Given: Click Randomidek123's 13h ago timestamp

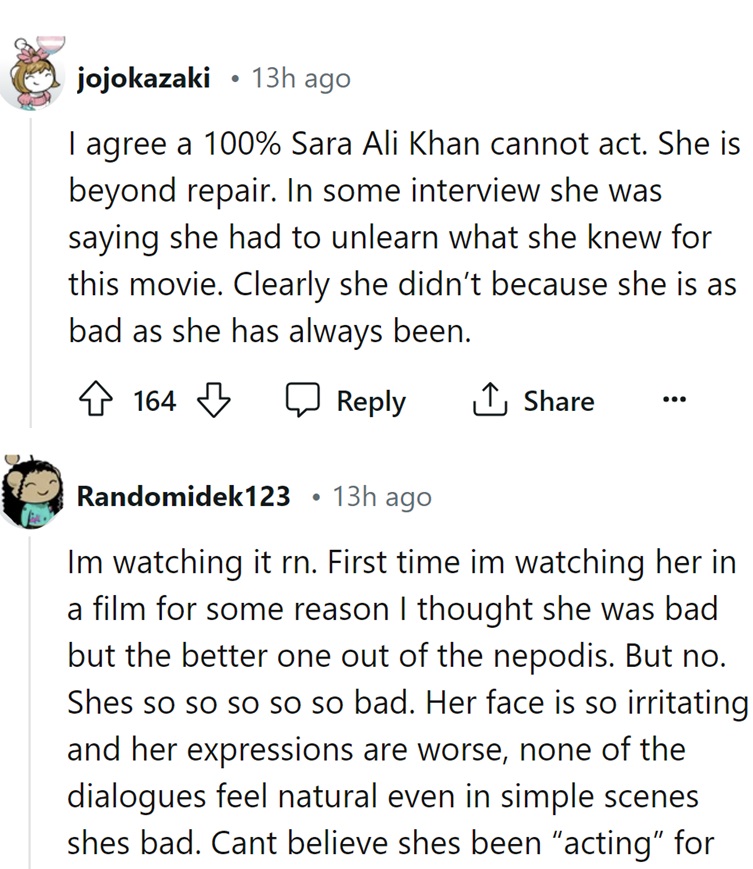Looking at the screenshot, I should click(382, 497).
